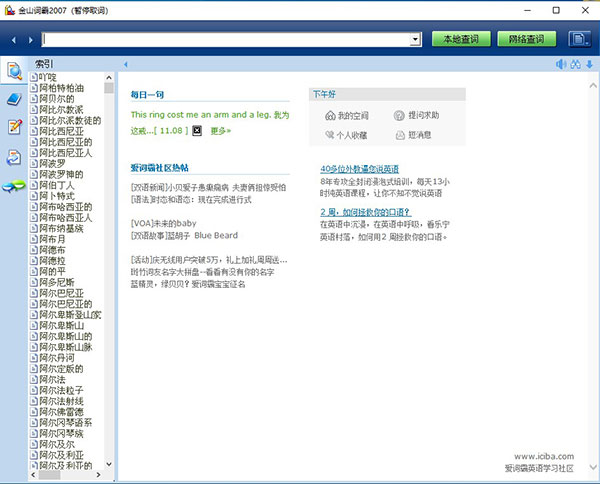Image resolution: width=600 pixels, height=484 pixels.
Task: Select index entry 阿伯丁人
Action: (x=57, y=185)
